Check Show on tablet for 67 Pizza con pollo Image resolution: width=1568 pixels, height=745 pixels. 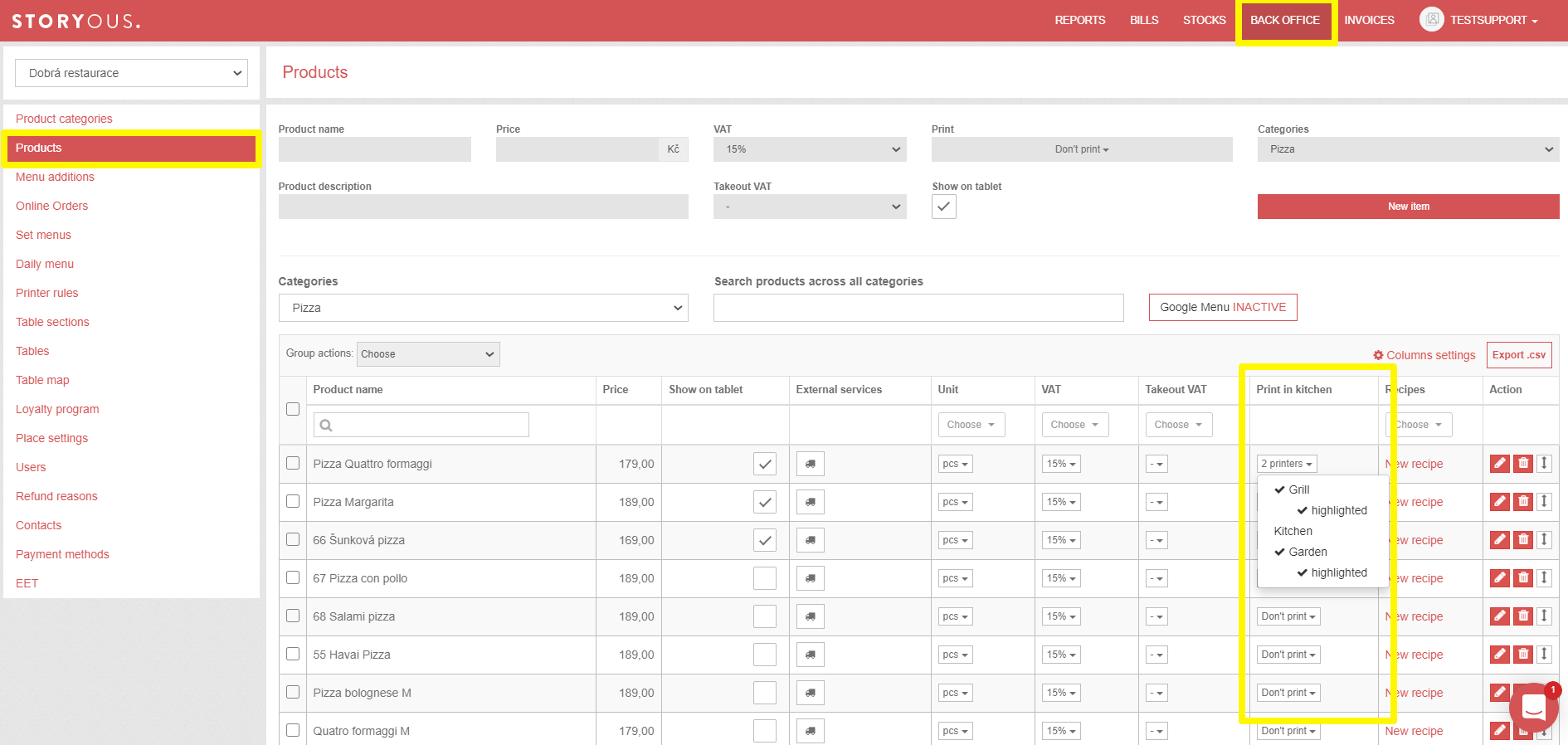click(765, 578)
